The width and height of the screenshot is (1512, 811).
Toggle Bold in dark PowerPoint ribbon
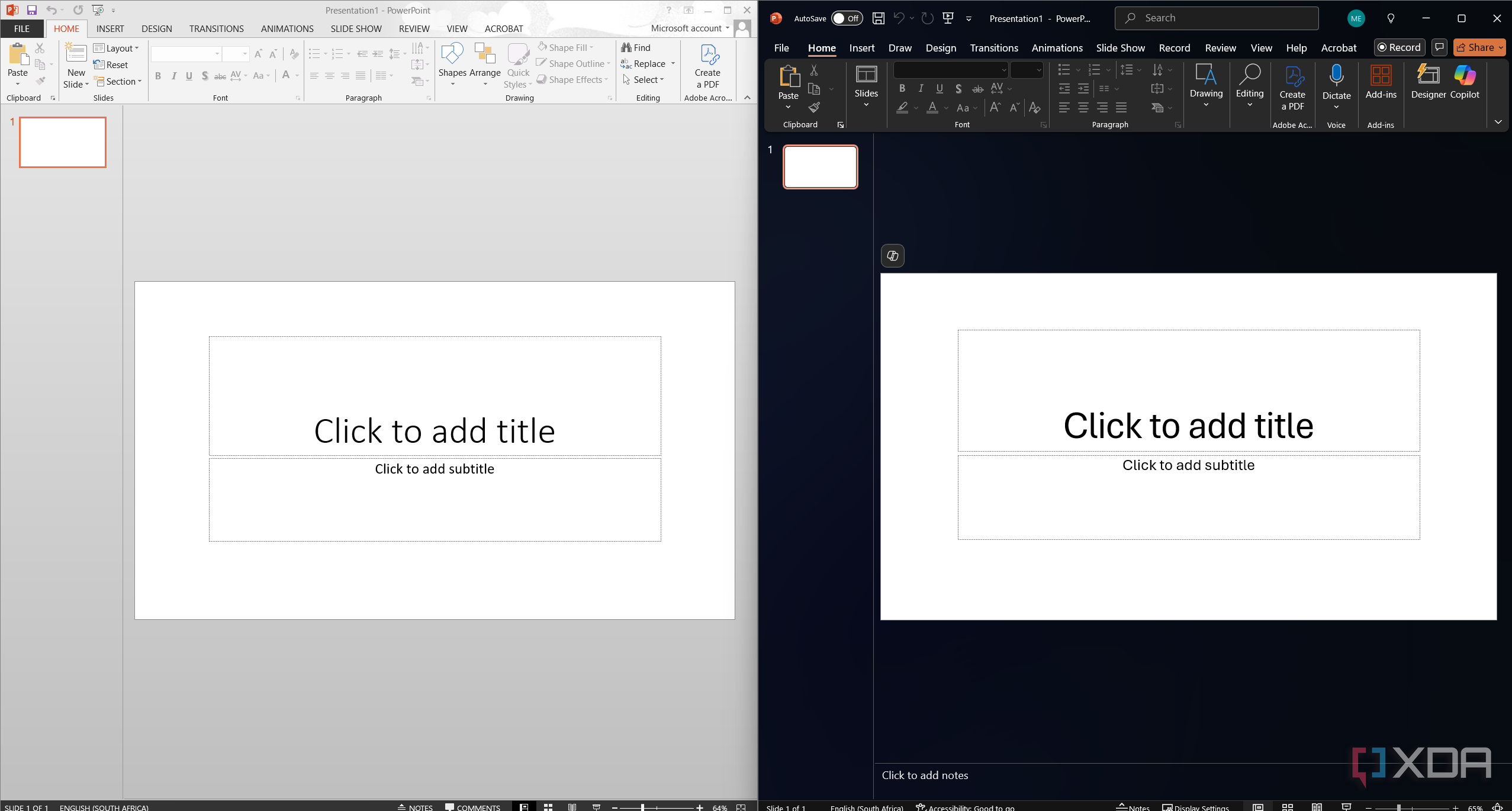coord(902,89)
